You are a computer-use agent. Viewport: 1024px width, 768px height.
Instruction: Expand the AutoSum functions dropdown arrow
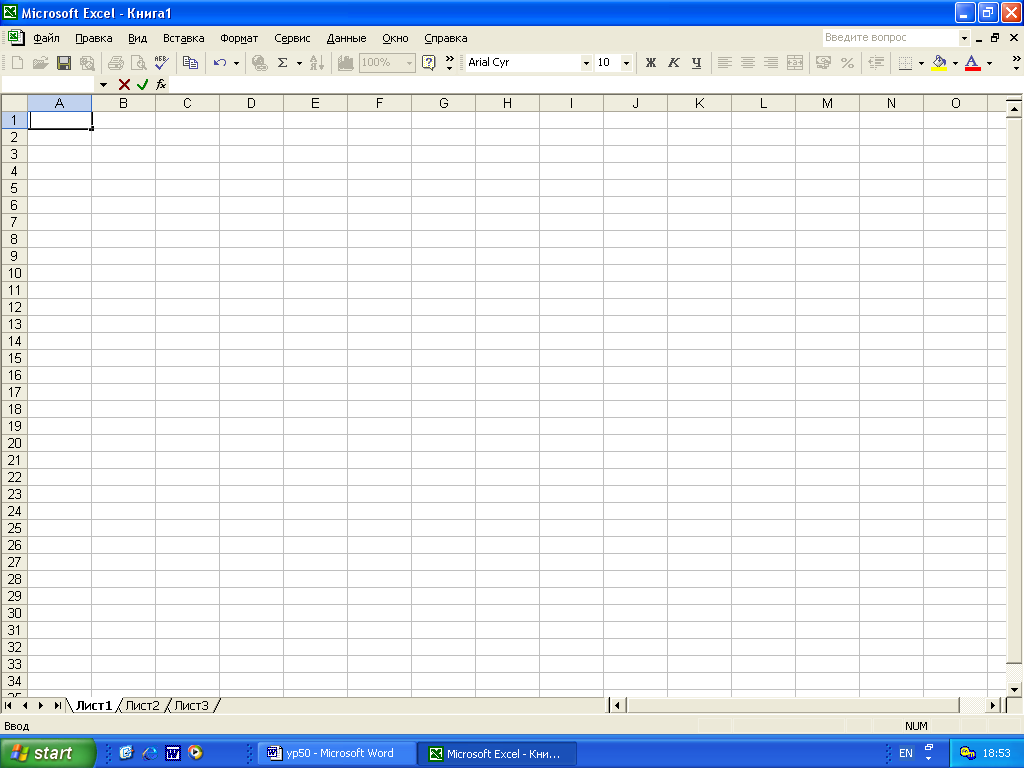pyautogui.click(x=299, y=63)
